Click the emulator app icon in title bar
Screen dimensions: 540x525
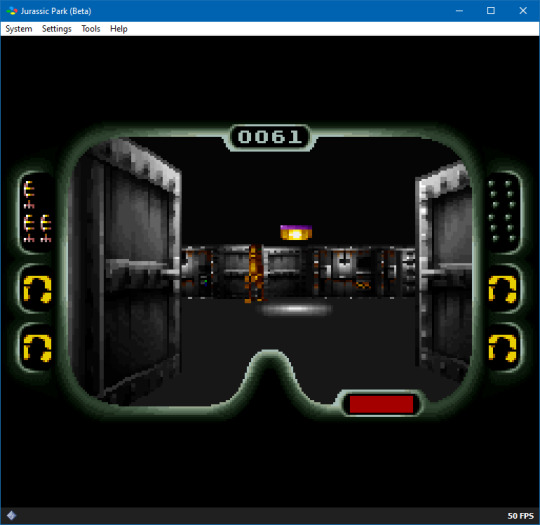12,11
